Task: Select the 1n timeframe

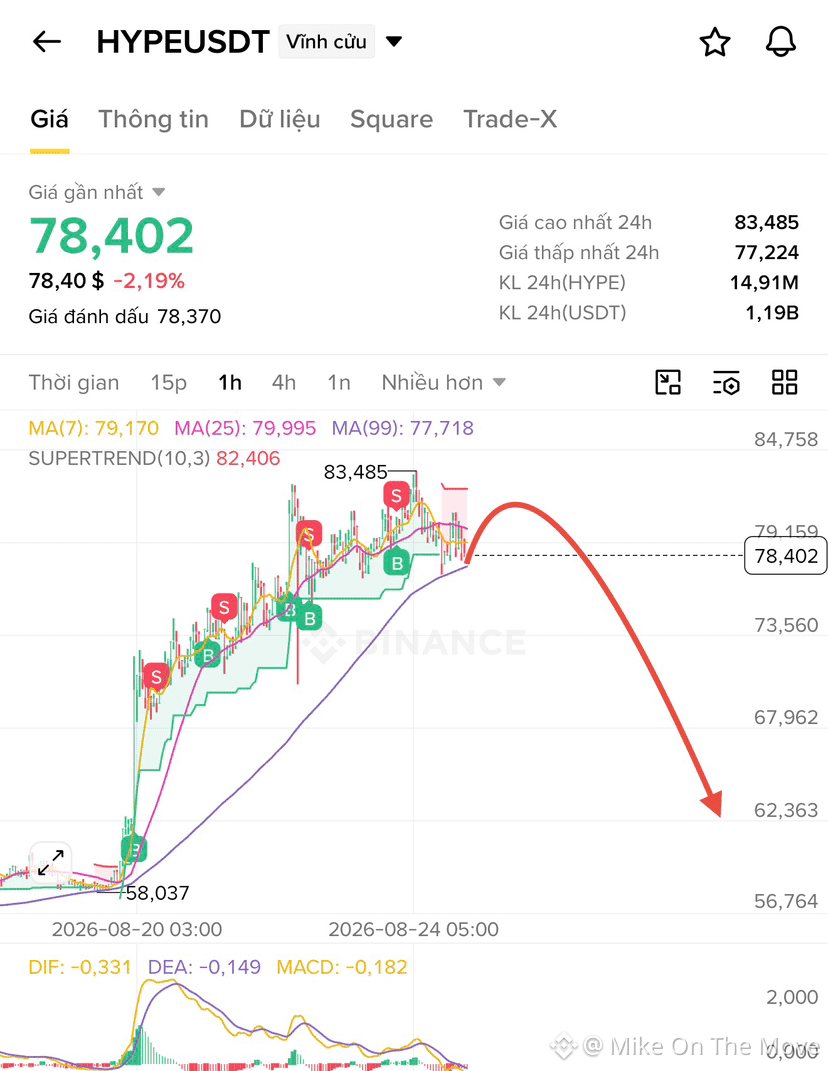Action: click(339, 382)
